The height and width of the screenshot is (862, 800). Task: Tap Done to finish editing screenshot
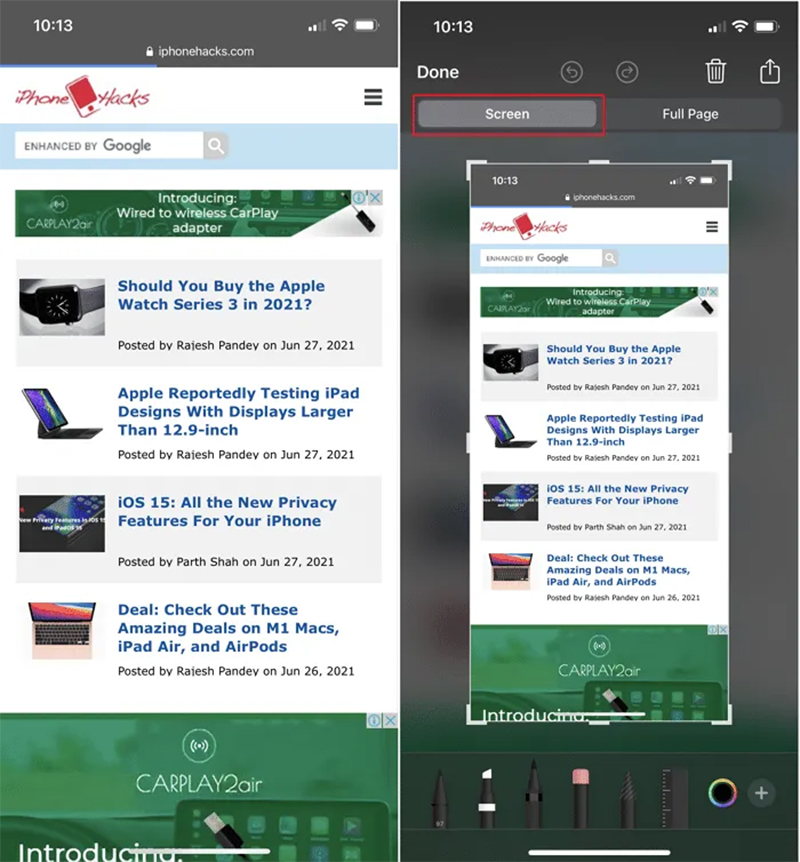pos(438,72)
